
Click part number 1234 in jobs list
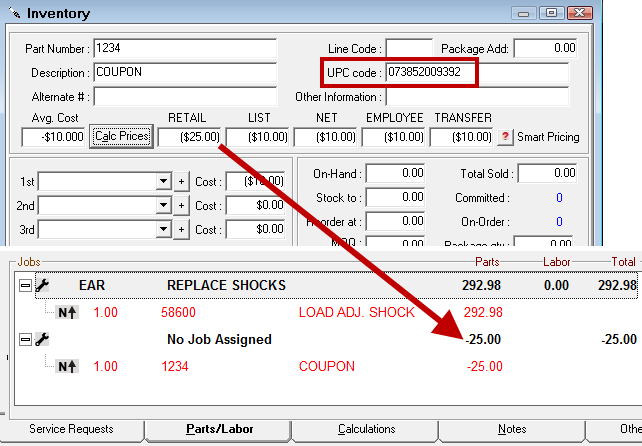tap(175, 367)
